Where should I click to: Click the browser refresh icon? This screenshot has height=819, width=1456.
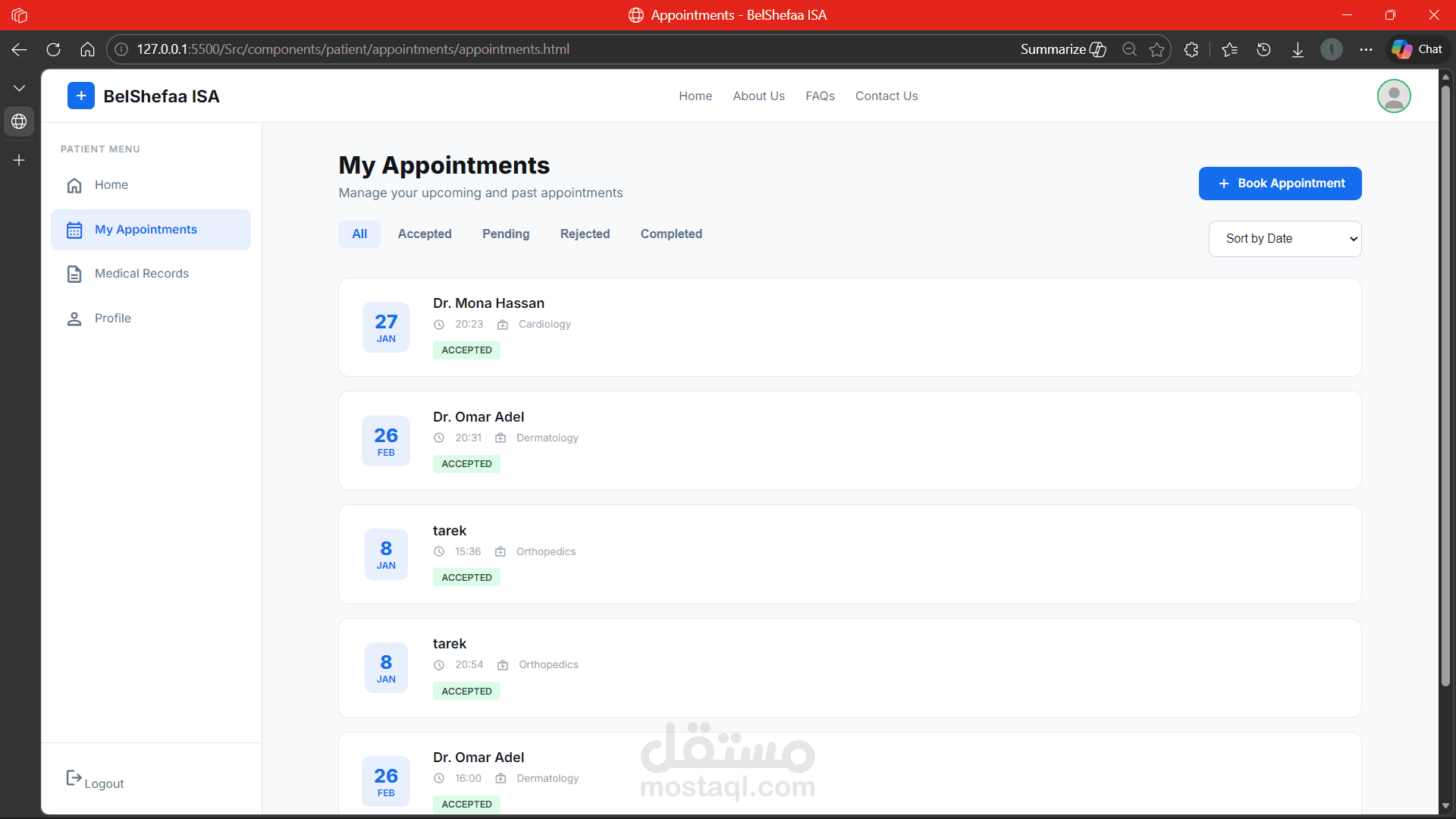pos(53,49)
